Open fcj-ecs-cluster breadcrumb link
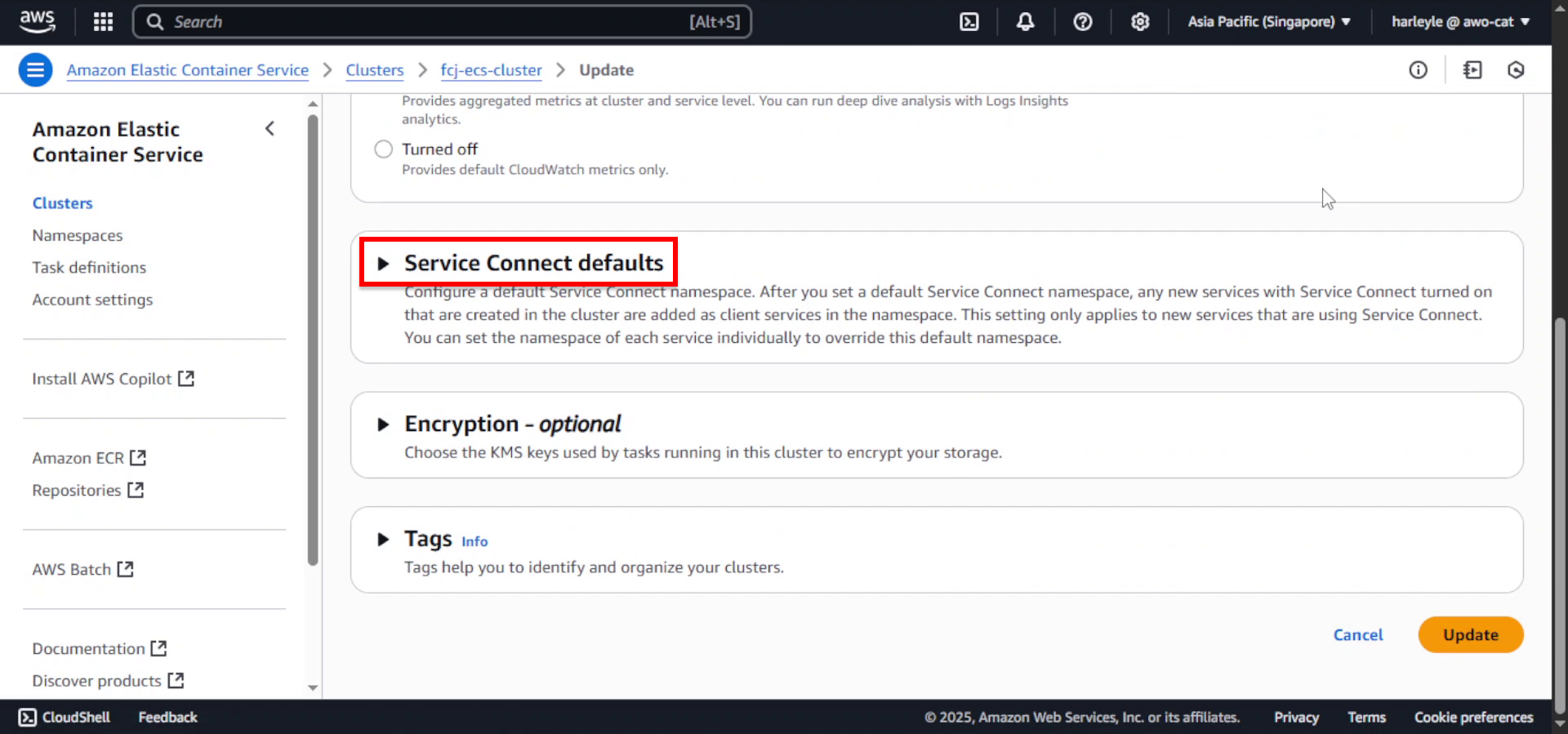1568x734 pixels. pyautogui.click(x=491, y=70)
